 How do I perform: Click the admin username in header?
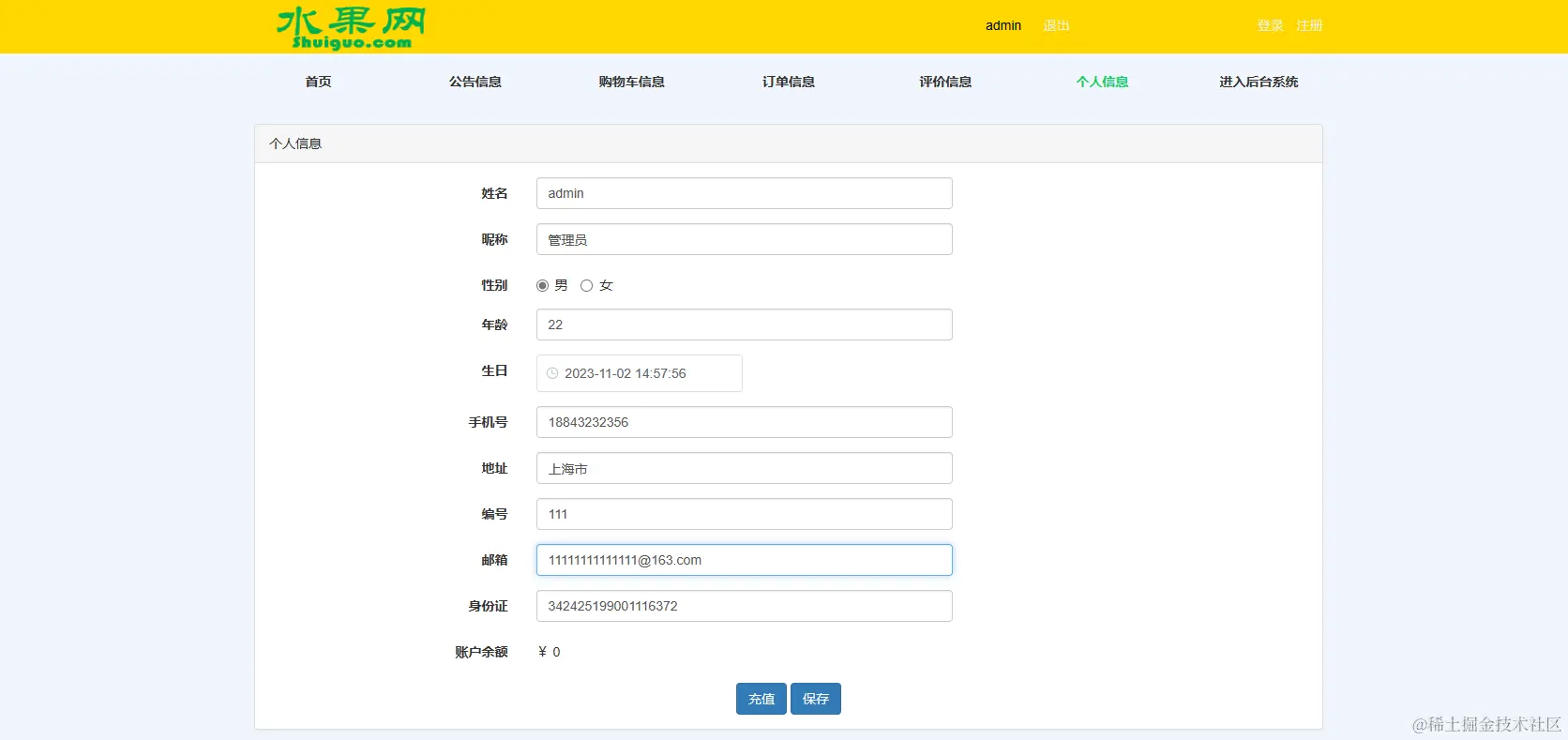tap(1003, 25)
